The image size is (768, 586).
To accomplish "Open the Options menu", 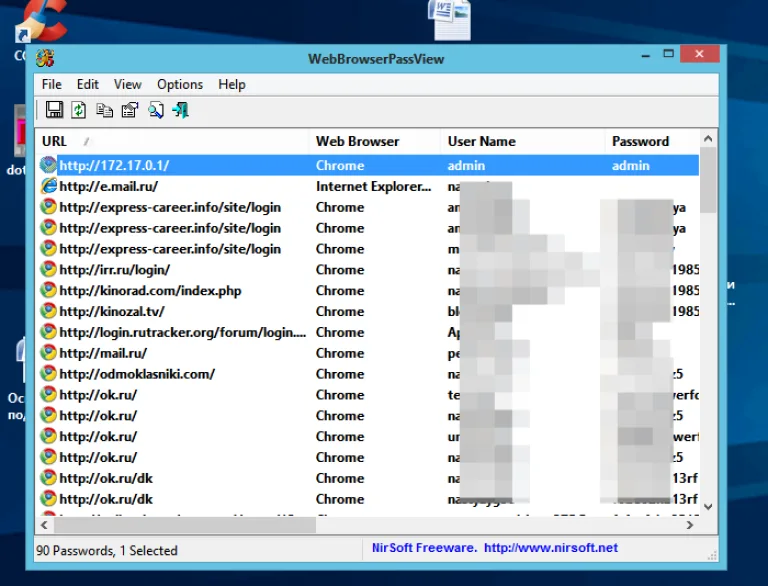I will pos(180,84).
